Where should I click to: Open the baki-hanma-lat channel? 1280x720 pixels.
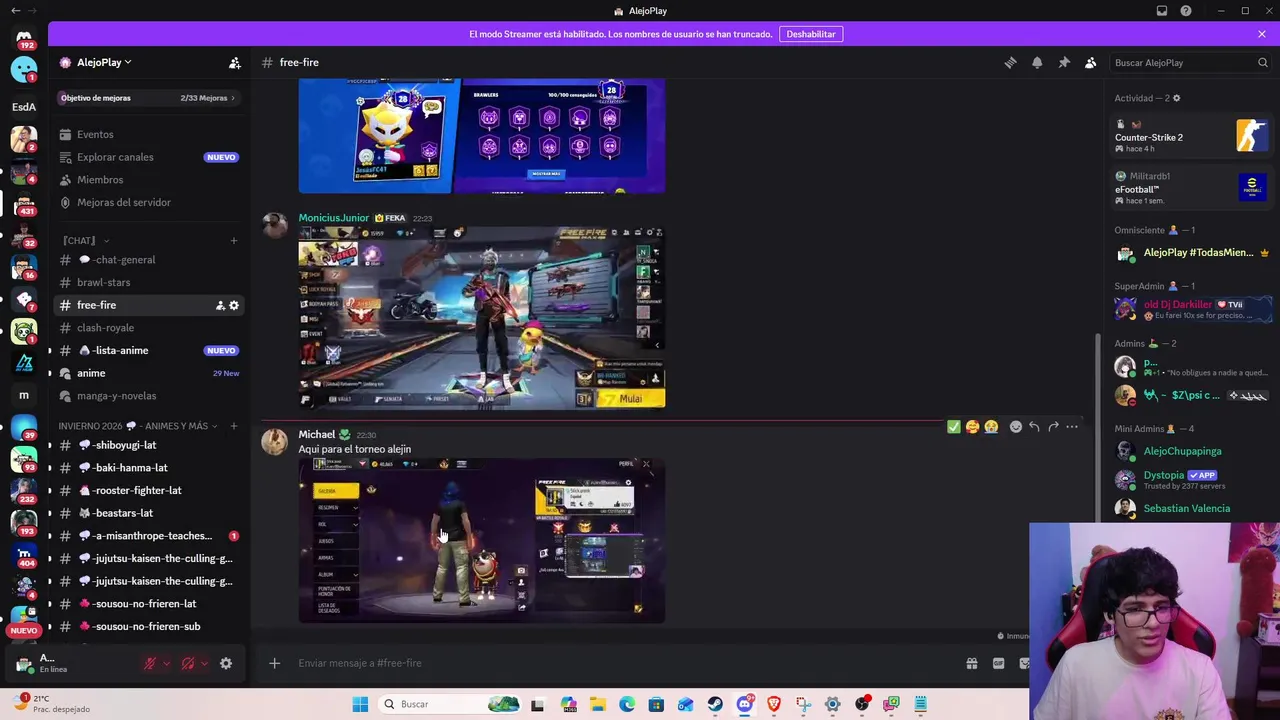click(x=148, y=468)
